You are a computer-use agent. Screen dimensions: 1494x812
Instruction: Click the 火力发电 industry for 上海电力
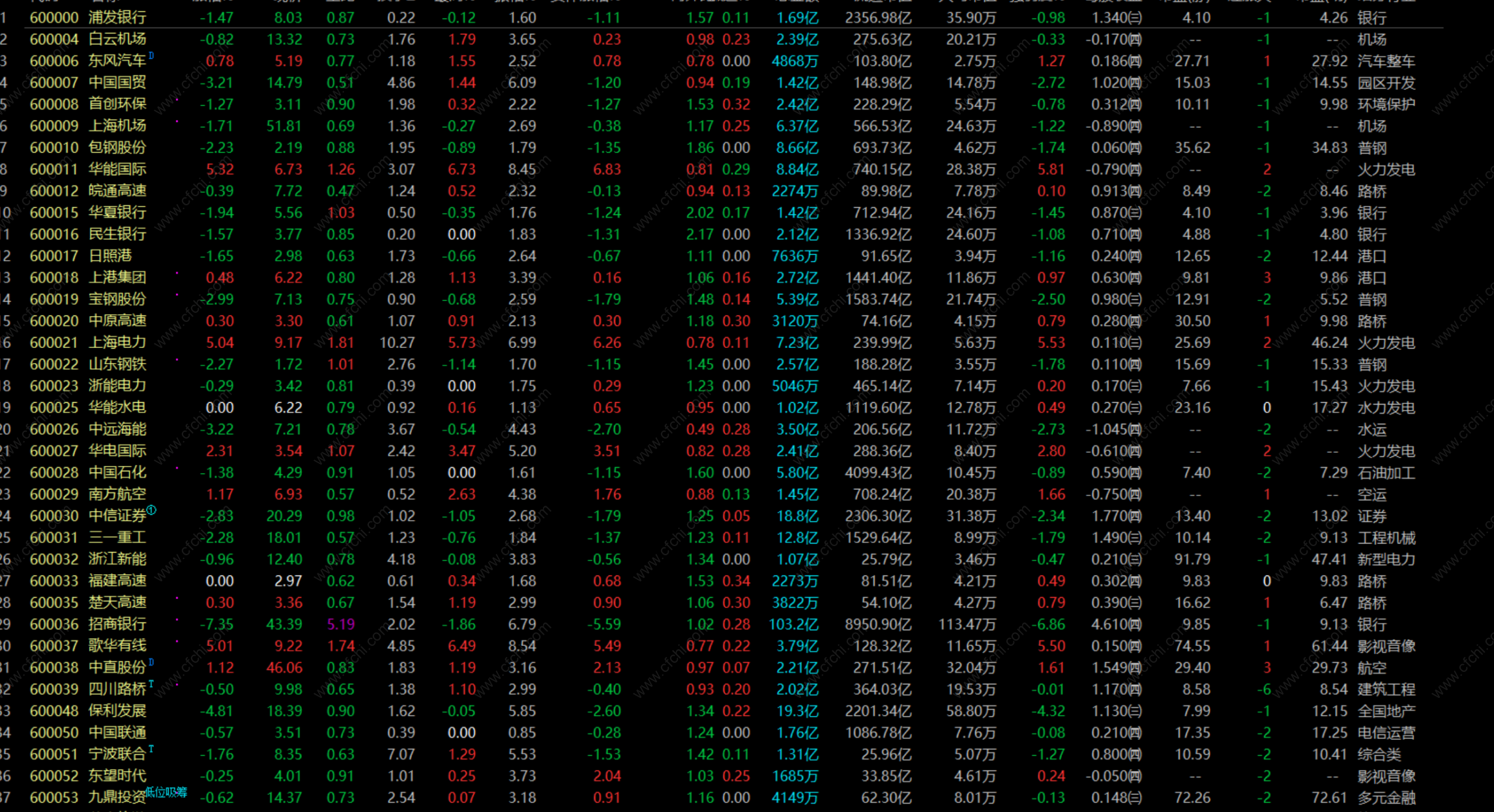[1386, 343]
